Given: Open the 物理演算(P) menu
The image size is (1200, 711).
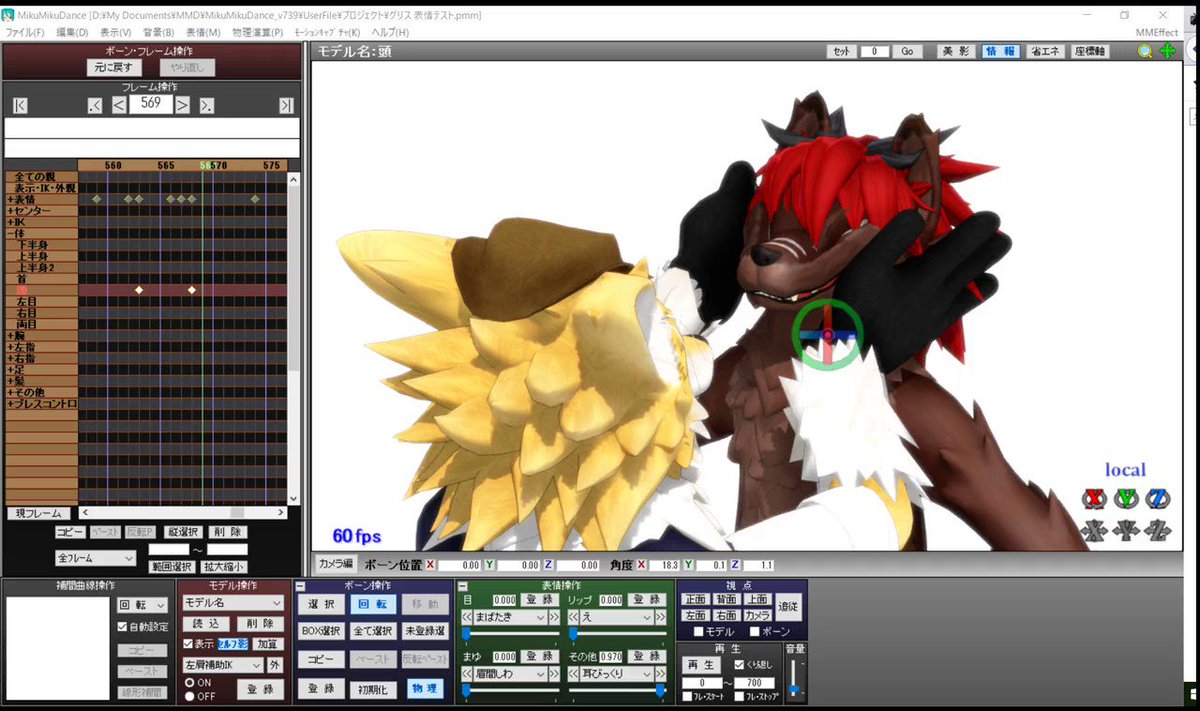Looking at the screenshot, I should click(257, 33).
